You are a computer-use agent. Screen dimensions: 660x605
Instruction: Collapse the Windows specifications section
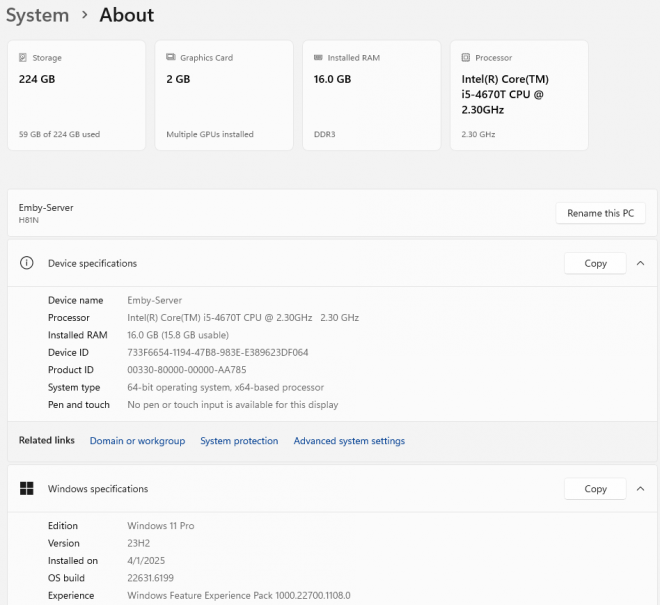point(641,489)
